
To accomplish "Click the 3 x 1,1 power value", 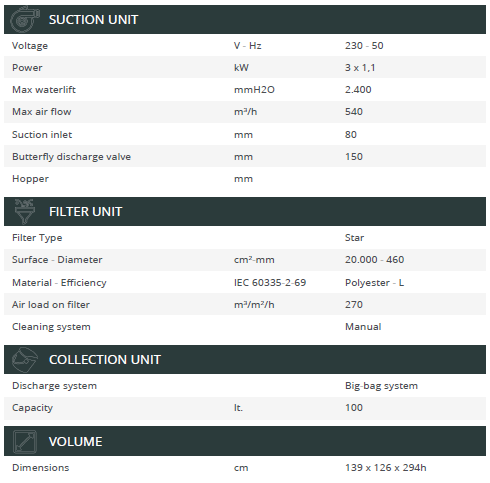I will [360, 68].
